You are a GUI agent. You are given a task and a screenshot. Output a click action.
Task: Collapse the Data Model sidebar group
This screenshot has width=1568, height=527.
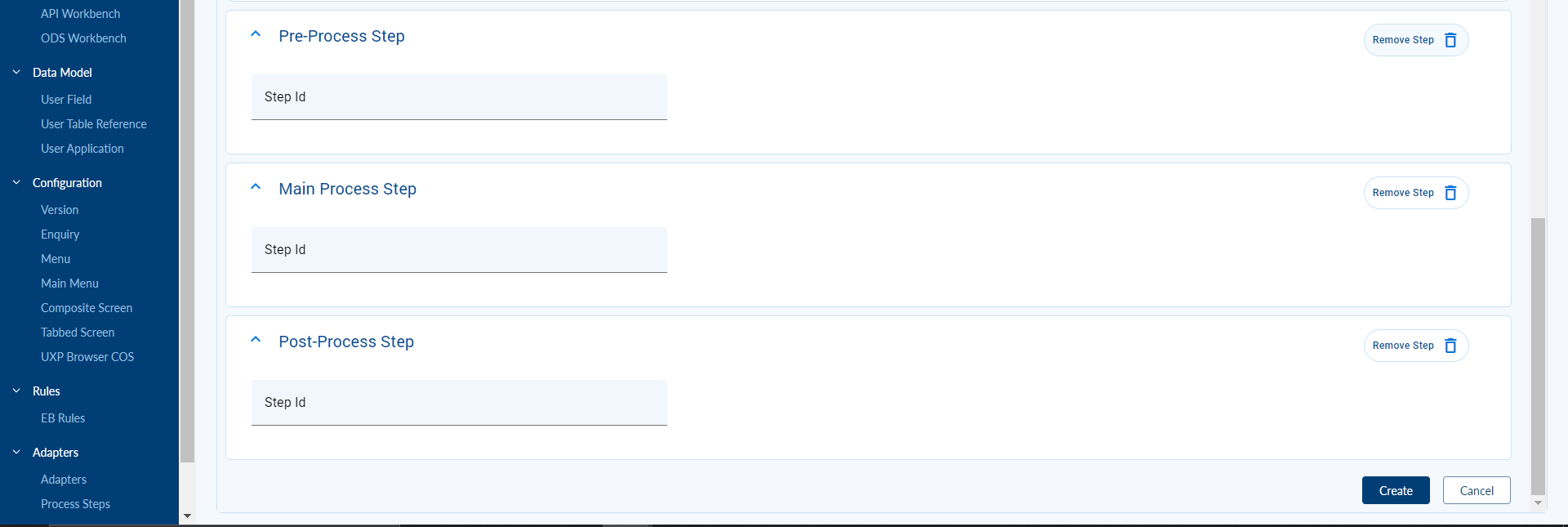click(x=16, y=73)
